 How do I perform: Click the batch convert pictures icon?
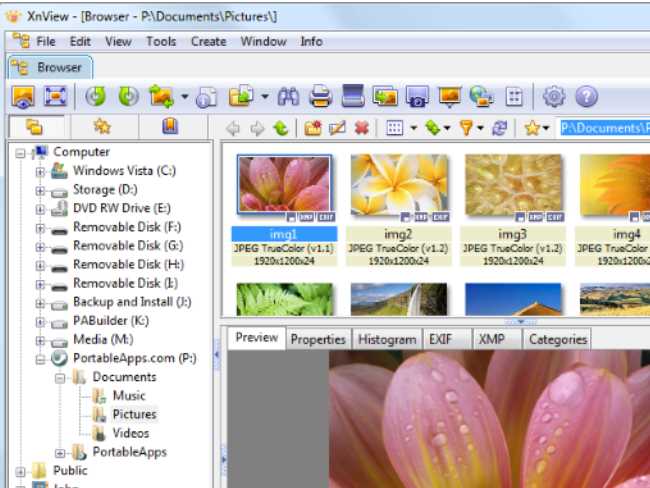click(x=385, y=96)
